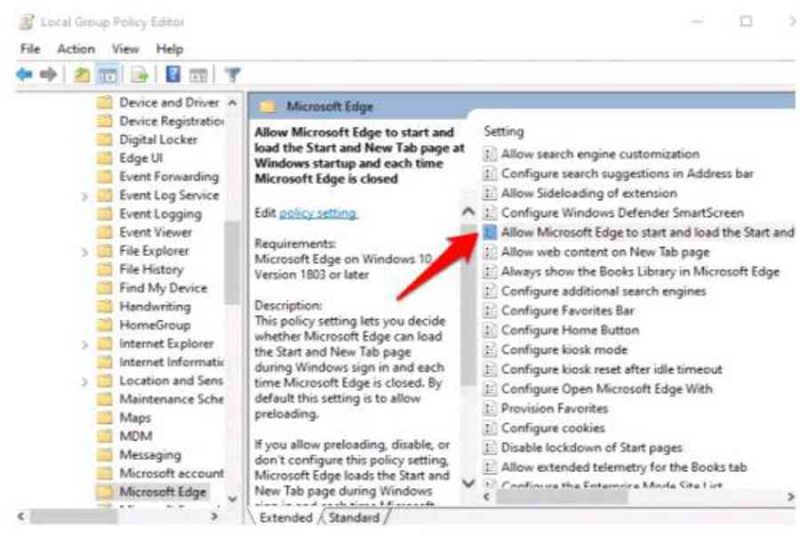
Task: Expand the Internet Explorer tree node
Action: click(85, 344)
